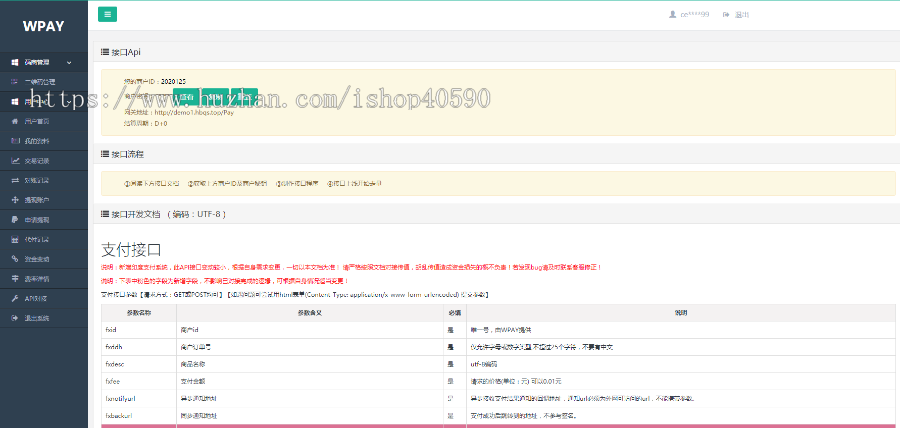This screenshot has width=900, height=428.
Task: Open the sidebar item below 申请提现
Action: pos(36,239)
